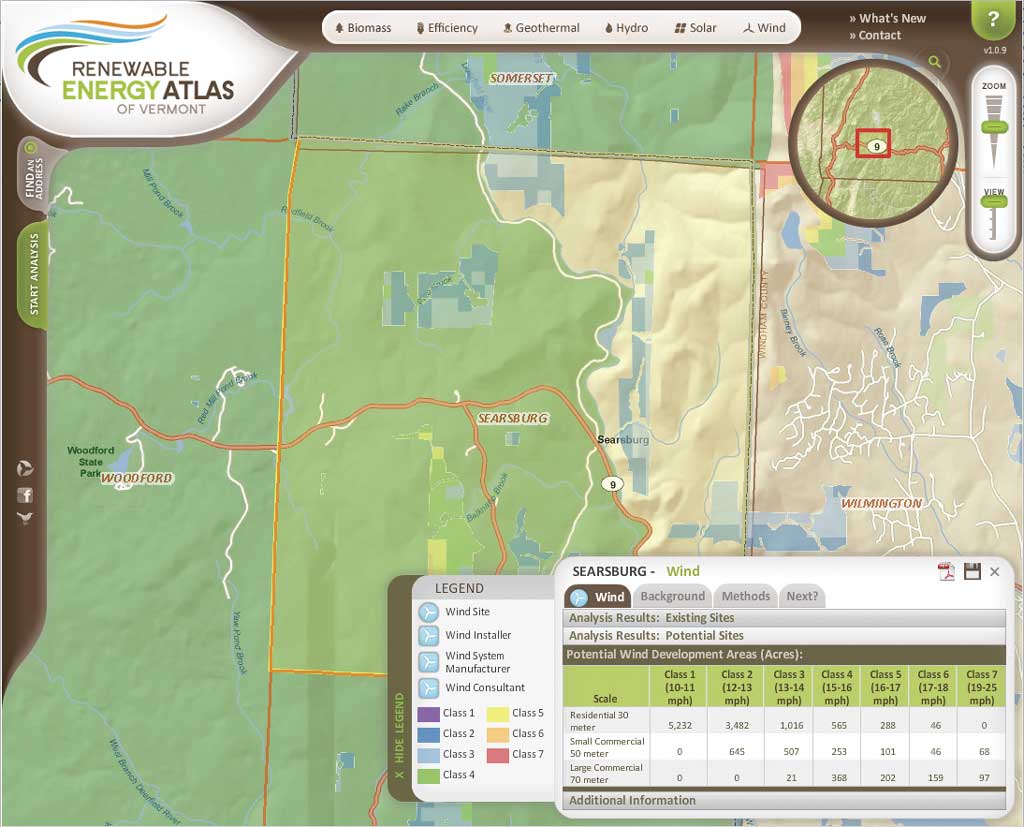This screenshot has width=1024, height=827.
Task: Click the 645 value in Small Commercial row
Action: (737, 752)
